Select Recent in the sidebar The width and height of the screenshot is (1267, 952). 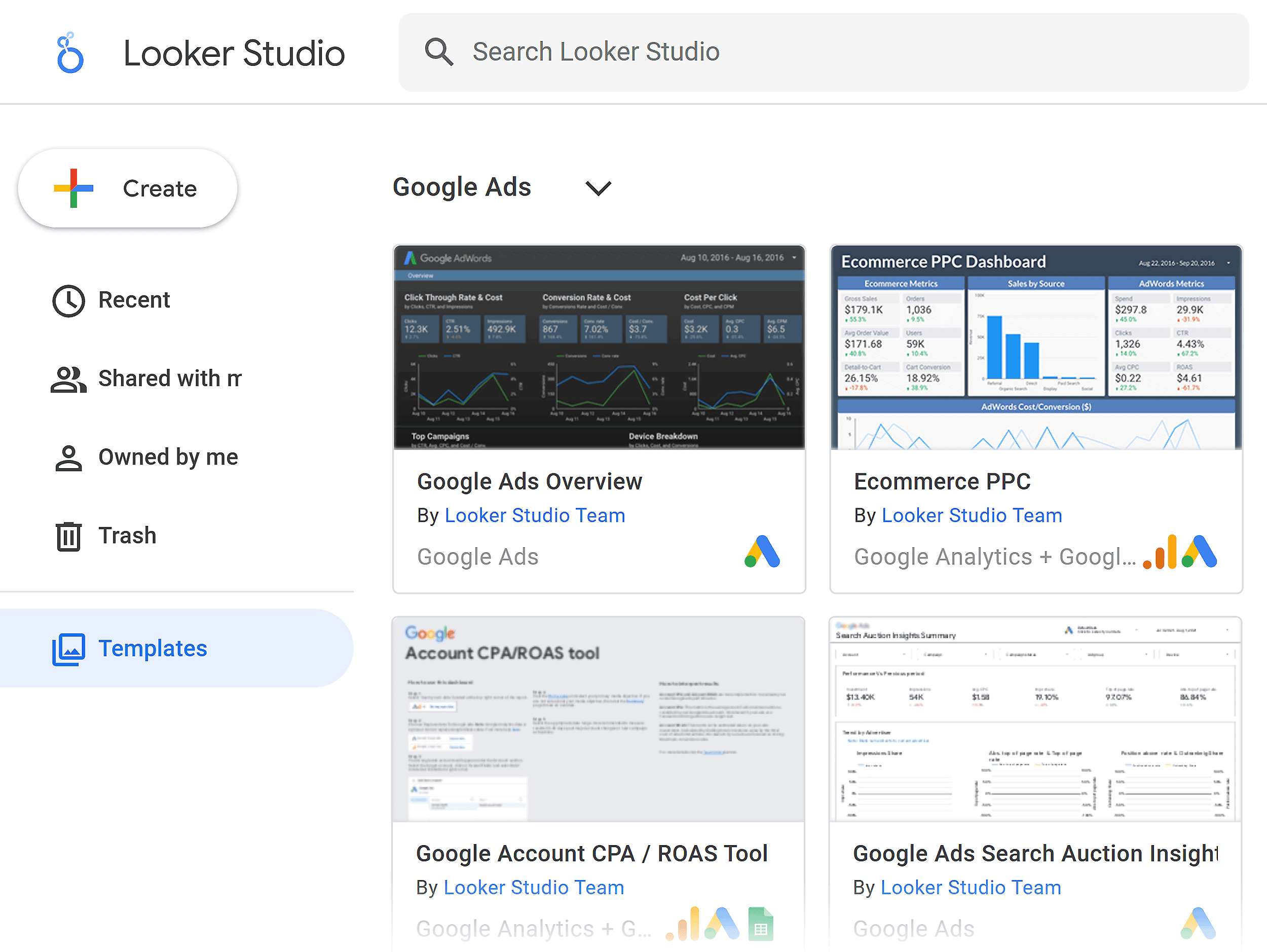click(x=134, y=300)
